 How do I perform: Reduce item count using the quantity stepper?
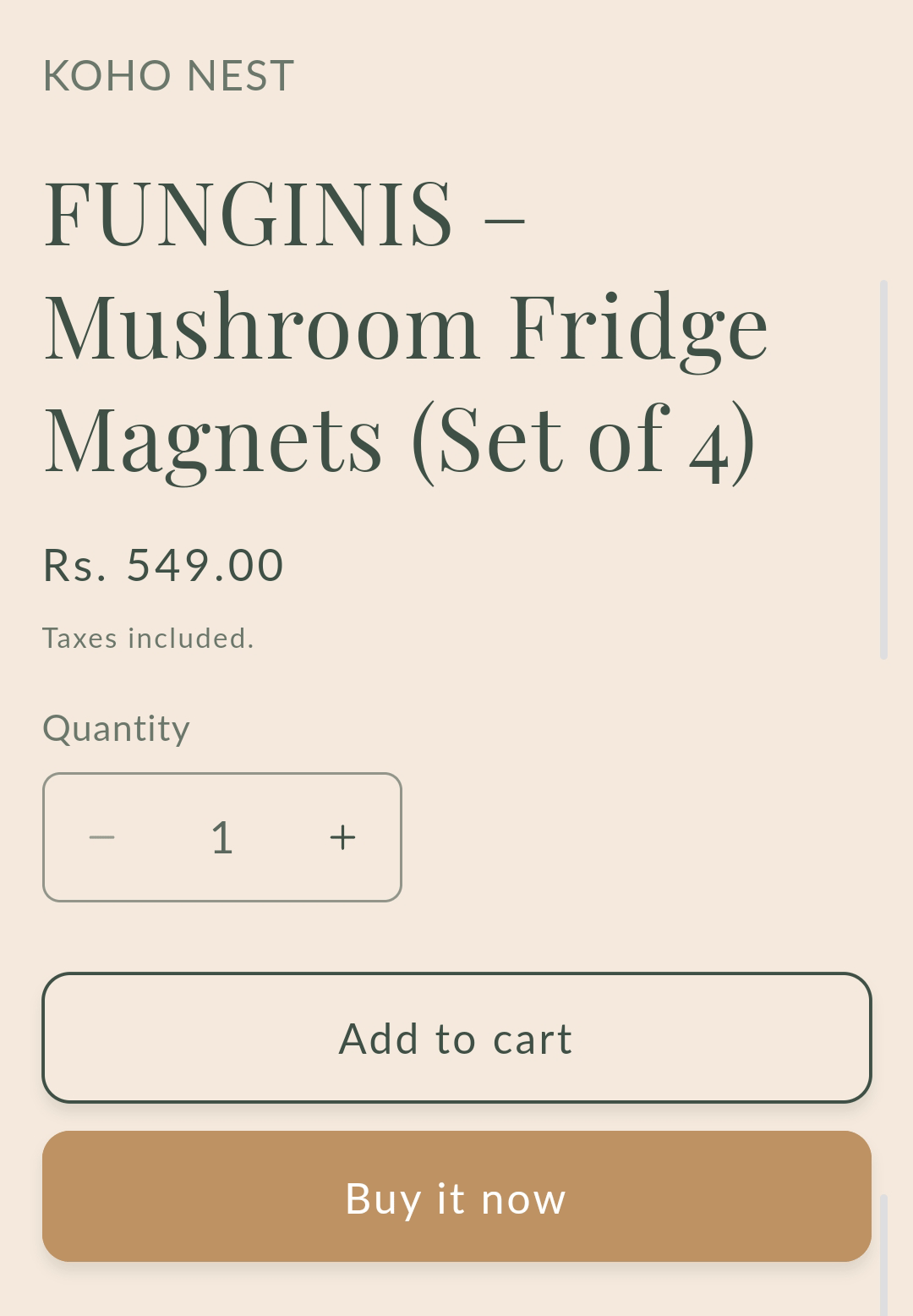(x=102, y=837)
